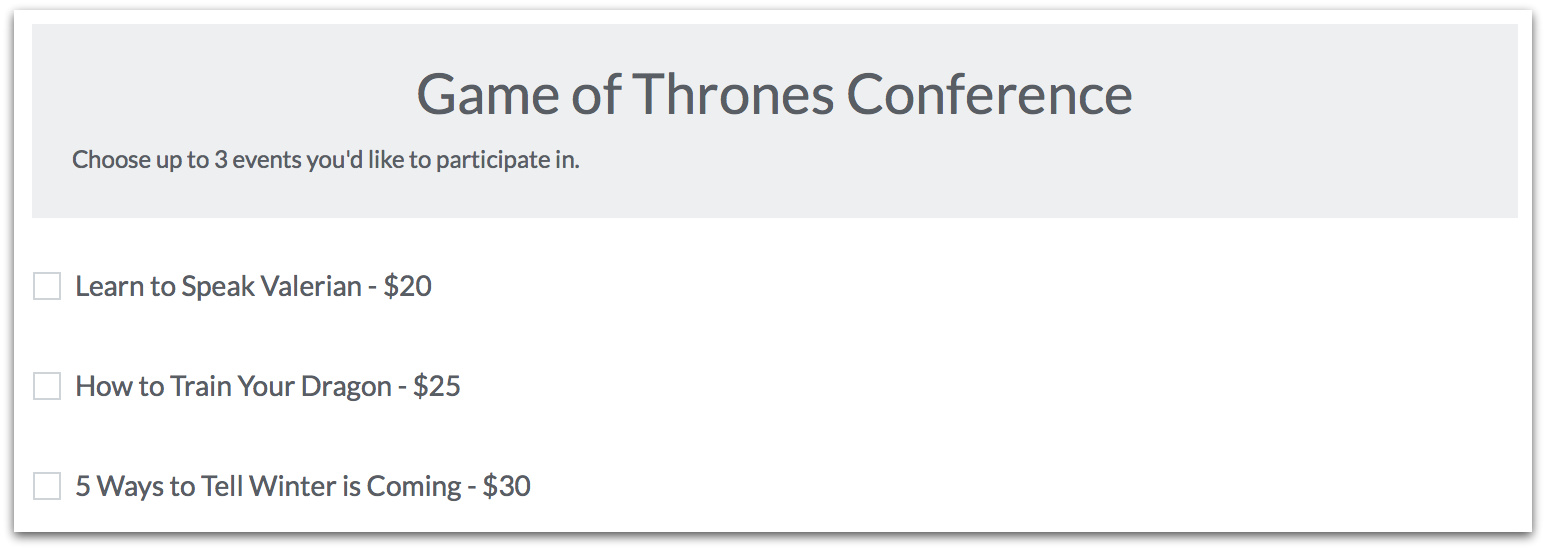Click the Game of Thrones Conference heading
This screenshot has height=550, width=1546.
click(x=774, y=94)
